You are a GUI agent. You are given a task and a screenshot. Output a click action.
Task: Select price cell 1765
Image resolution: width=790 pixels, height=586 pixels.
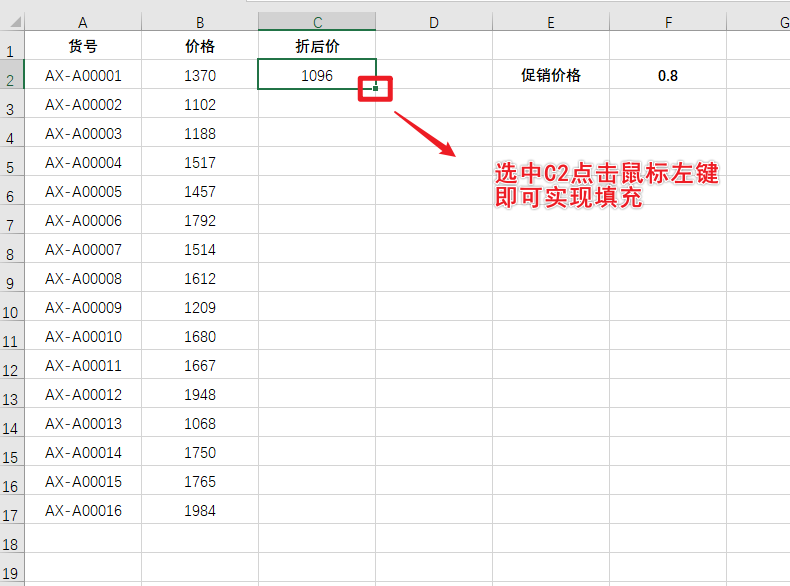(200, 481)
